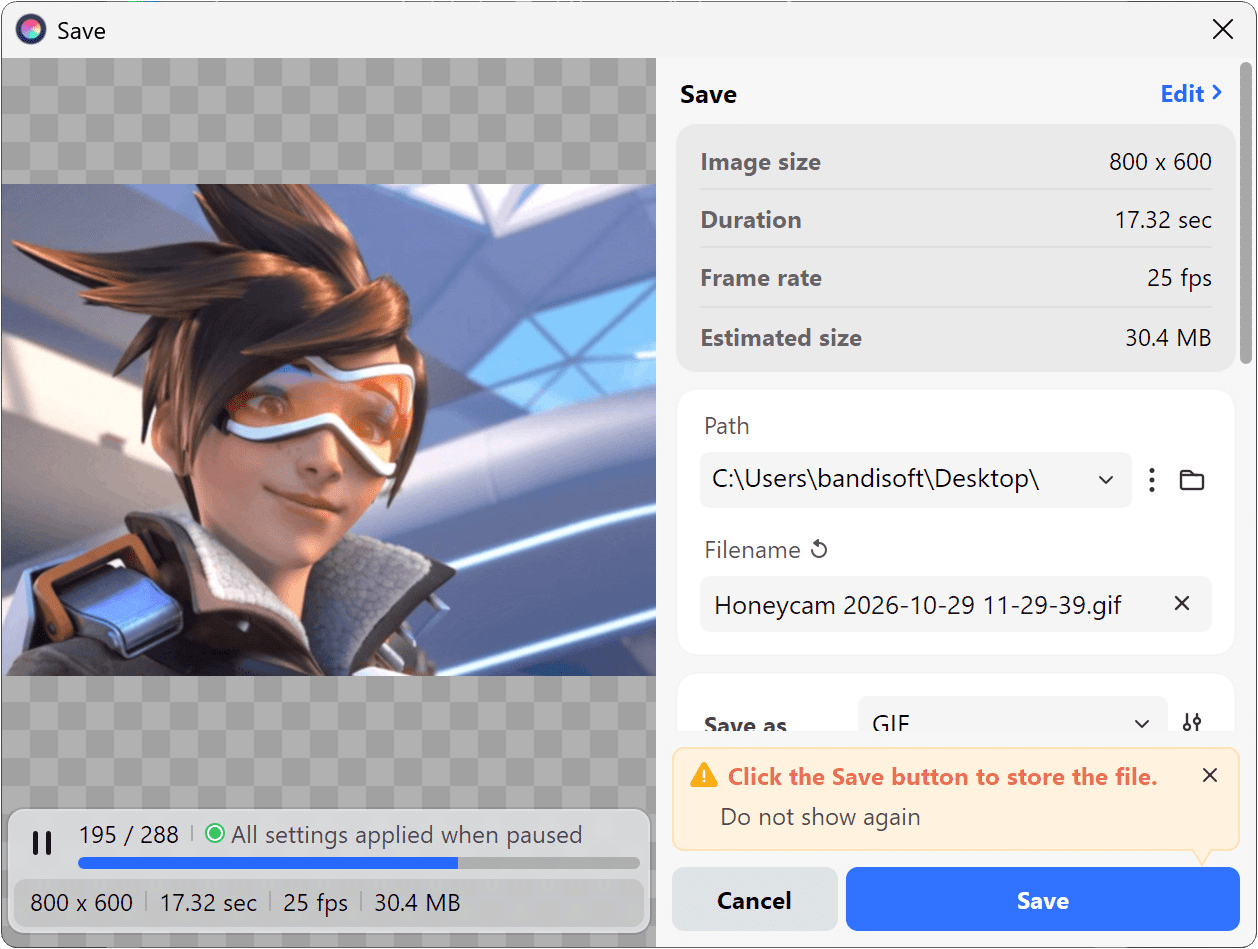Screen dimensions: 1258x949
Task: Open the Edit link
Action: [1191, 94]
